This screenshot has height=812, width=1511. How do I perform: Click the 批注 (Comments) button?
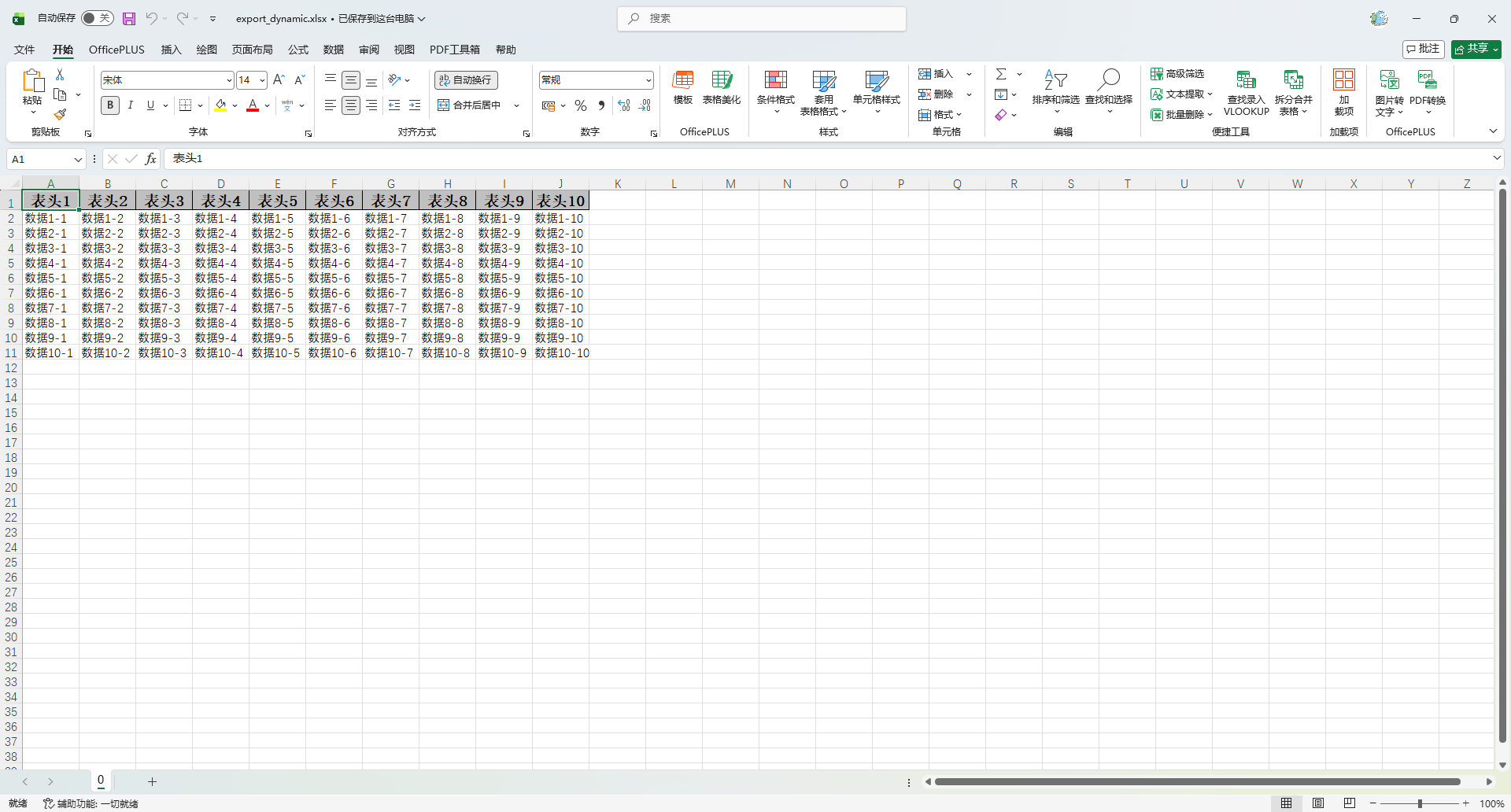click(x=1423, y=49)
